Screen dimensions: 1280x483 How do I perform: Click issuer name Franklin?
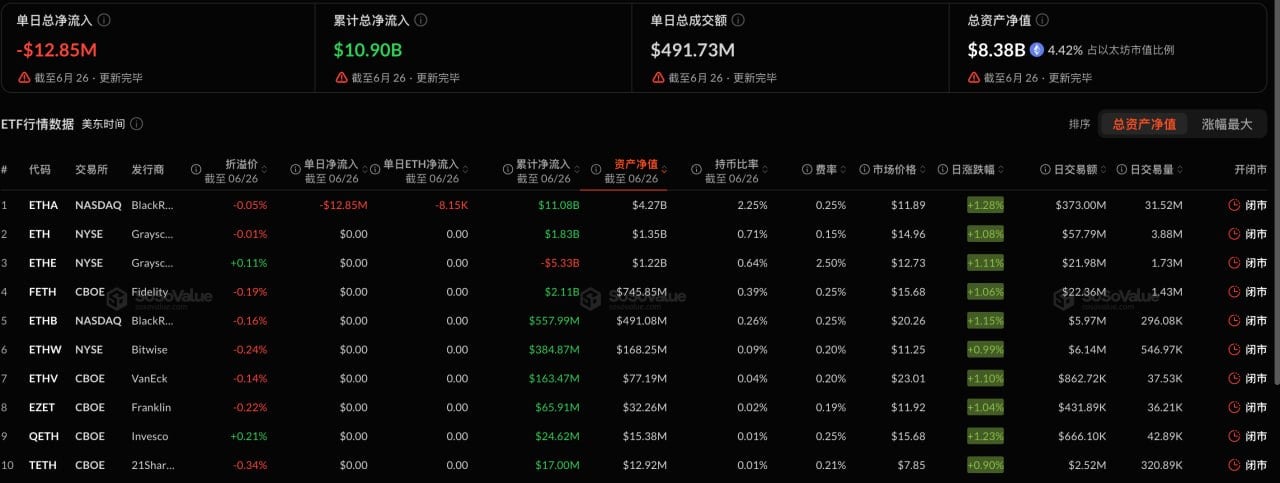click(x=151, y=407)
